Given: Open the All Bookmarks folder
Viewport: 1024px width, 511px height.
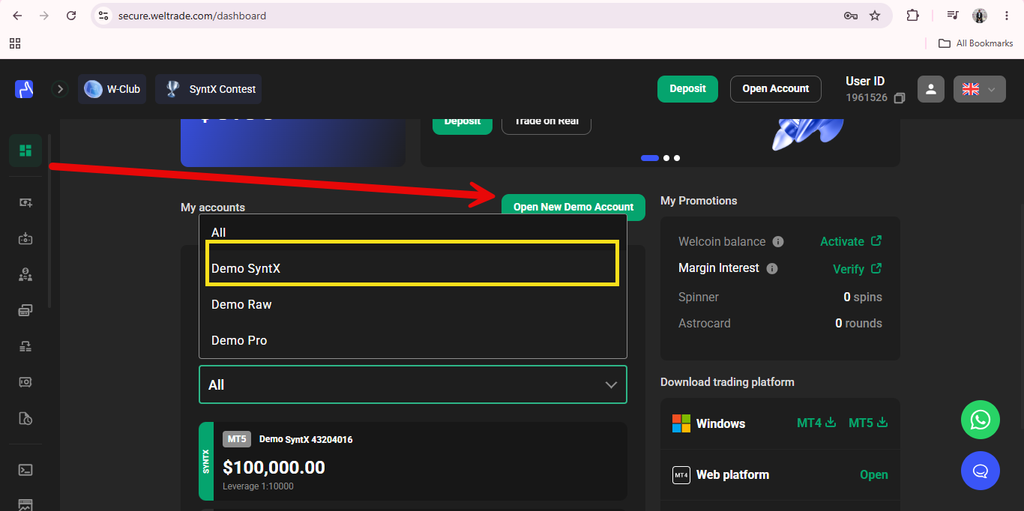Looking at the screenshot, I should pyautogui.click(x=975, y=43).
